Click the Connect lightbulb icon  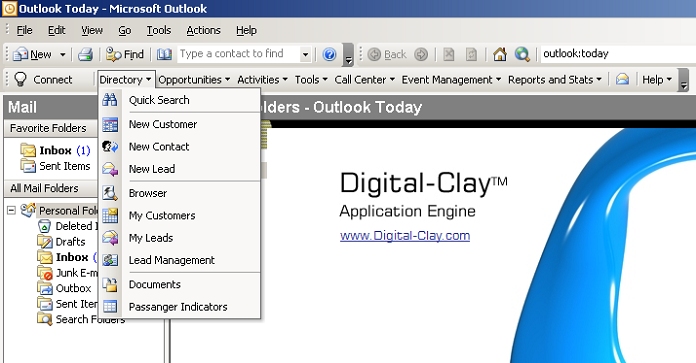(20, 79)
